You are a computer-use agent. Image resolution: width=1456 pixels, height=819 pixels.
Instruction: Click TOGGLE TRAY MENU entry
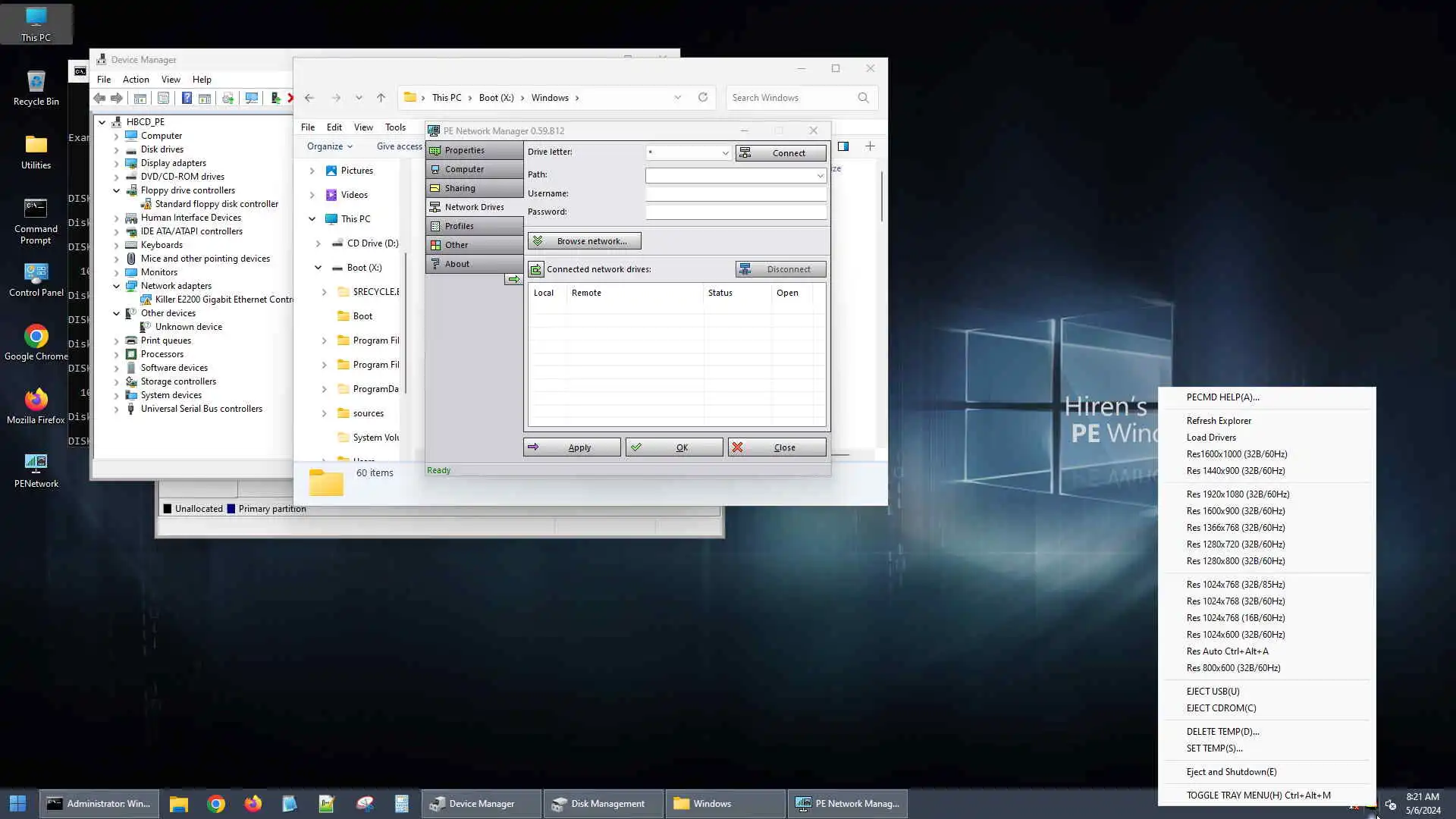pyautogui.click(x=1258, y=795)
